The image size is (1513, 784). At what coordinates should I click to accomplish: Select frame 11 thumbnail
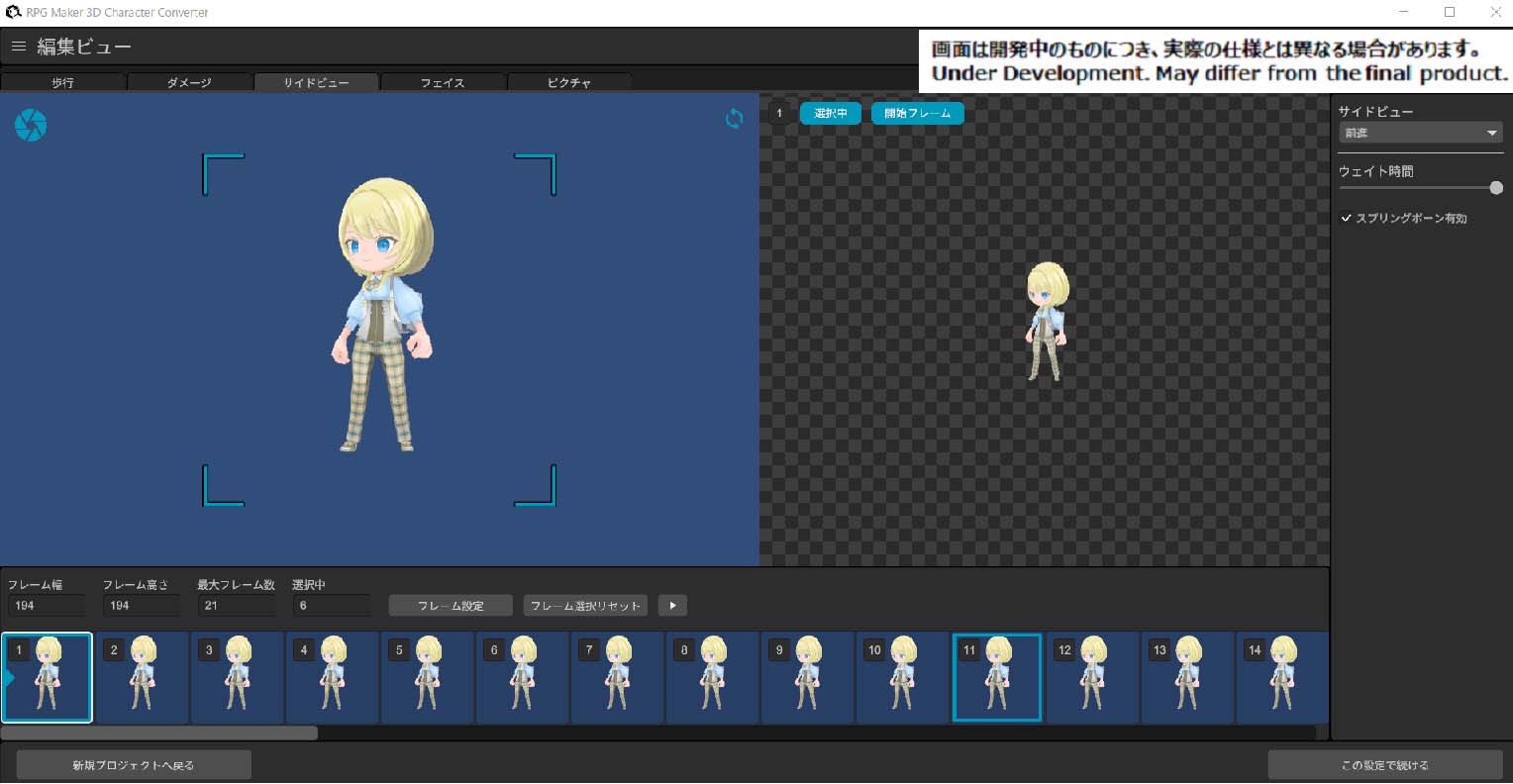(997, 678)
